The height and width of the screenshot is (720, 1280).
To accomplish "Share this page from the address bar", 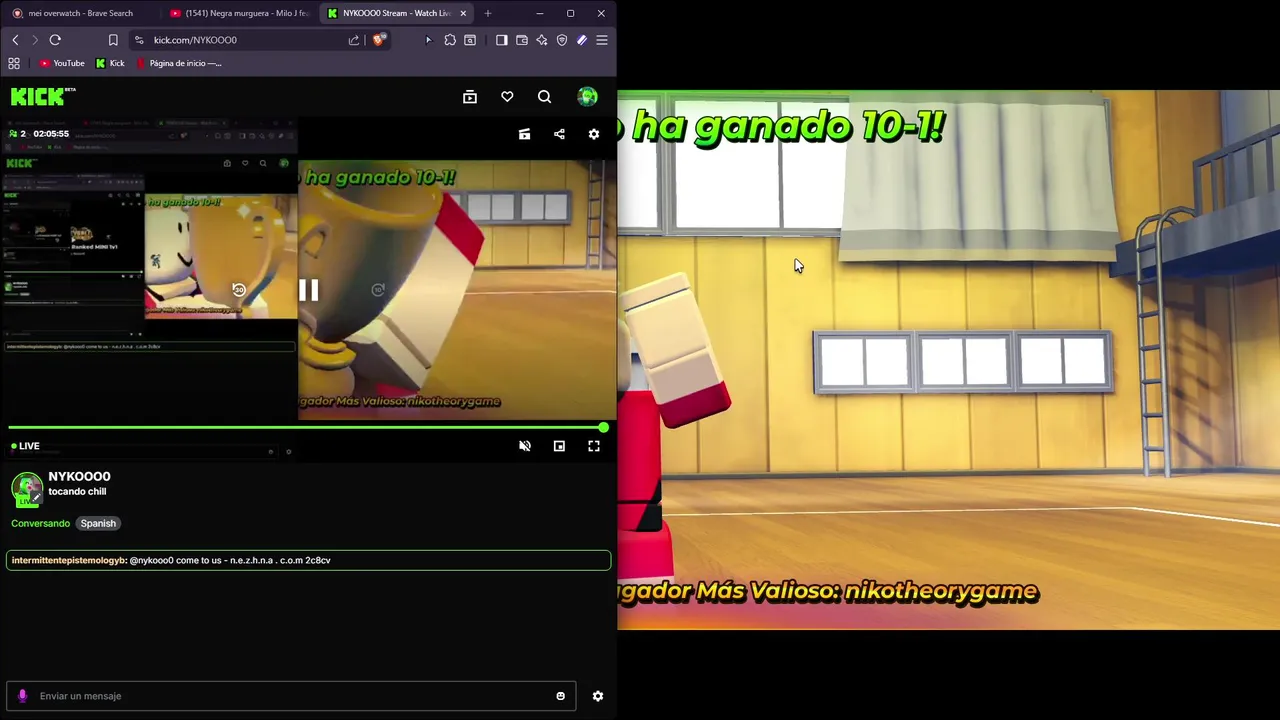I will coord(354,40).
